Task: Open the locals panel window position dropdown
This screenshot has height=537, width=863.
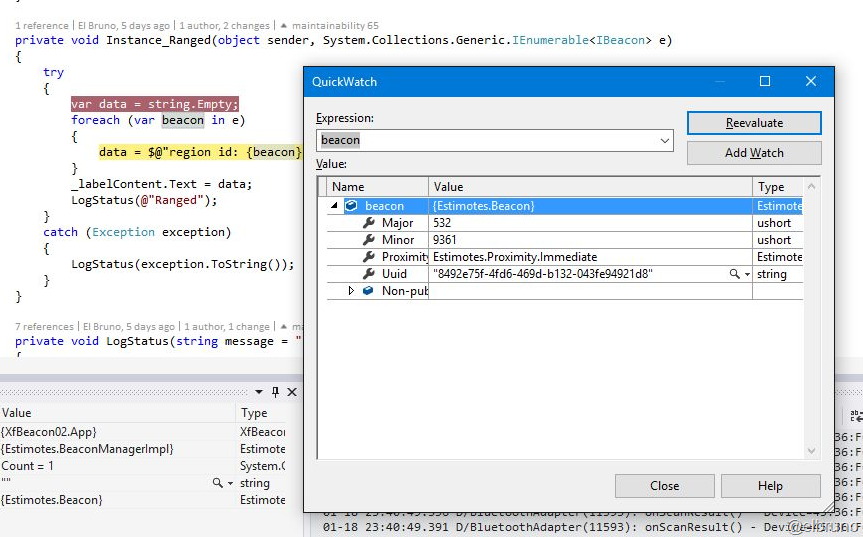Action: (x=259, y=392)
